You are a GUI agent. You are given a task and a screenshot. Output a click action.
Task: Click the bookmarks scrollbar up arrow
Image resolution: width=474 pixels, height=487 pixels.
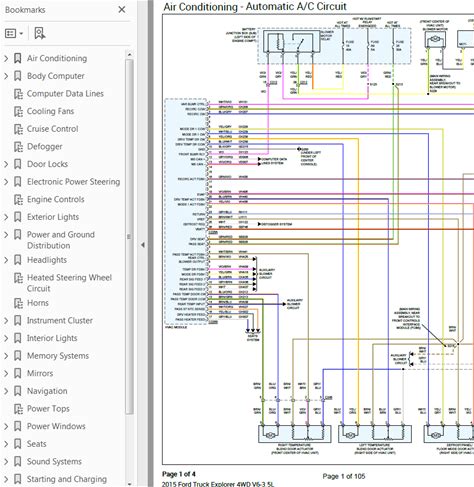pyautogui.click(x=129, y=54)
